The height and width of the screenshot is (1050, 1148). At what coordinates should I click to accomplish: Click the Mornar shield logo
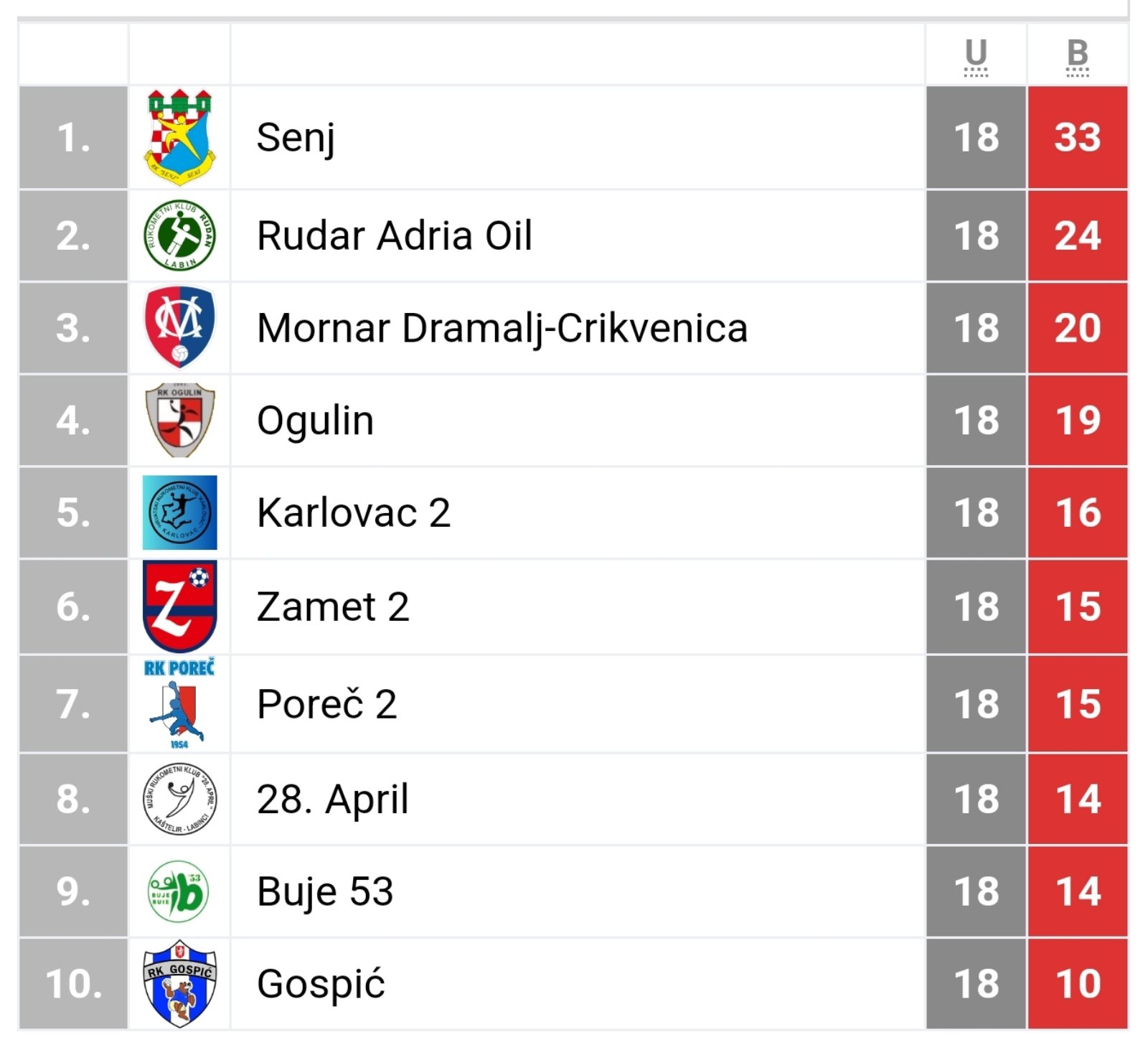[x=179, y=327]
